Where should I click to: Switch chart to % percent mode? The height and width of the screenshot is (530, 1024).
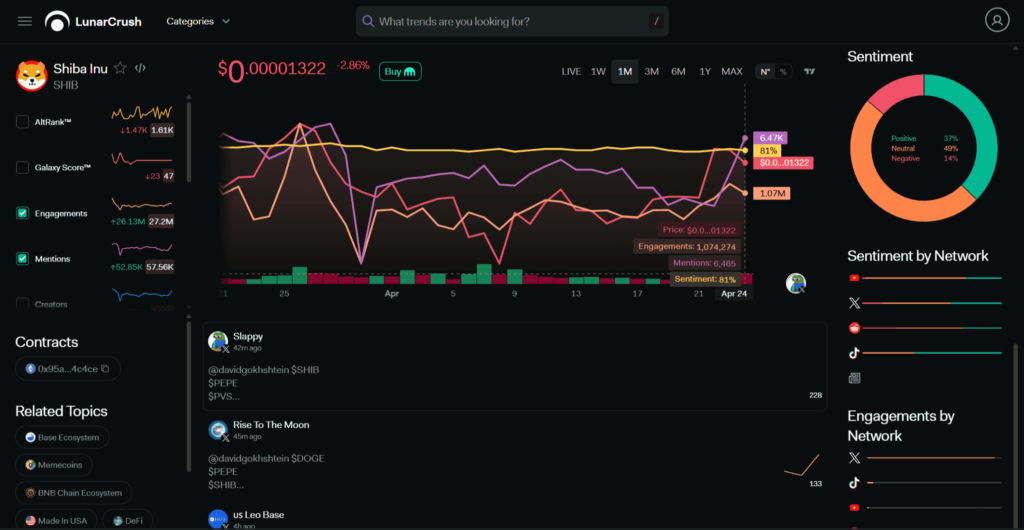(x=783, y=72)
